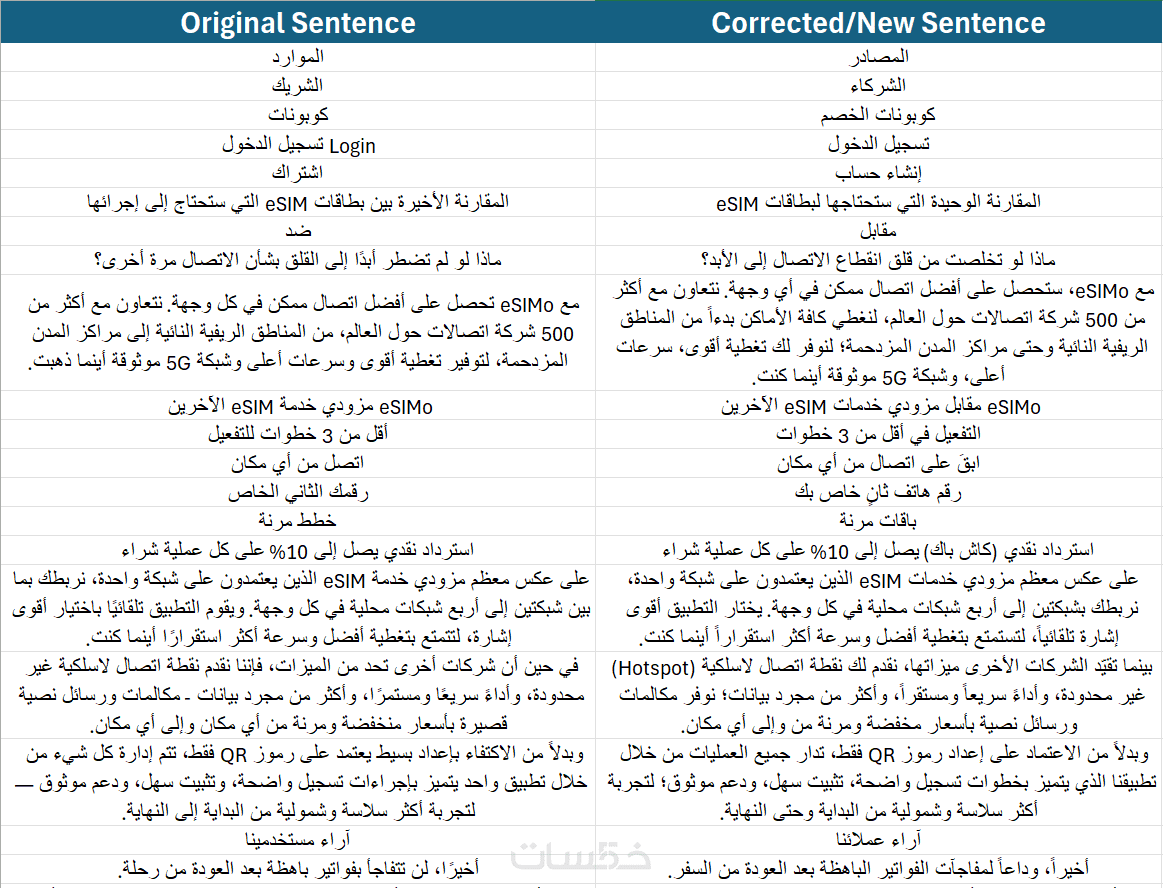
Task: Select the corrected cell 'آراء عملائنا'
Action: [x=879, y=840]
